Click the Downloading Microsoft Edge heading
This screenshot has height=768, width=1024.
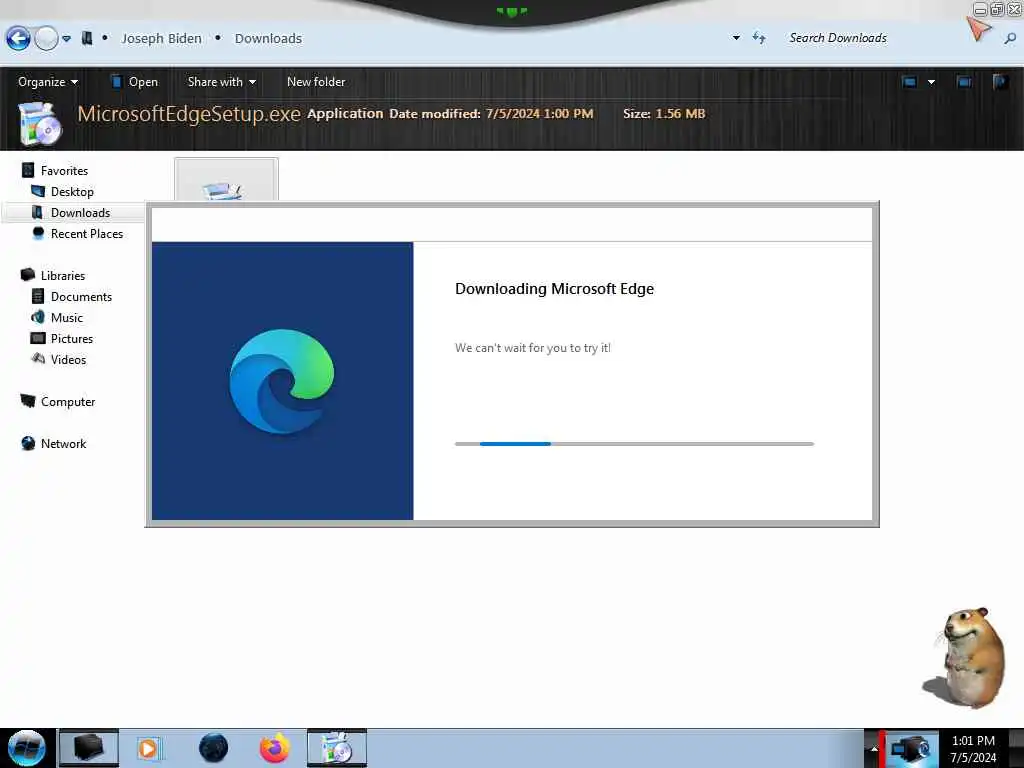pyautogui.click(x=554, y=289)
